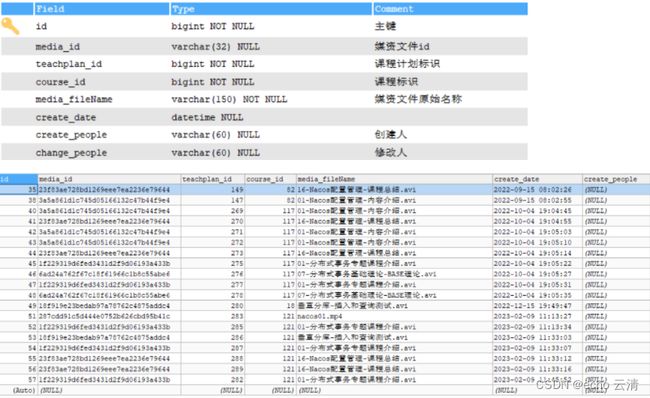The image size is (650, 398).
Task: Click the (Auto) id cell in new row
Action: pos(19,390)
